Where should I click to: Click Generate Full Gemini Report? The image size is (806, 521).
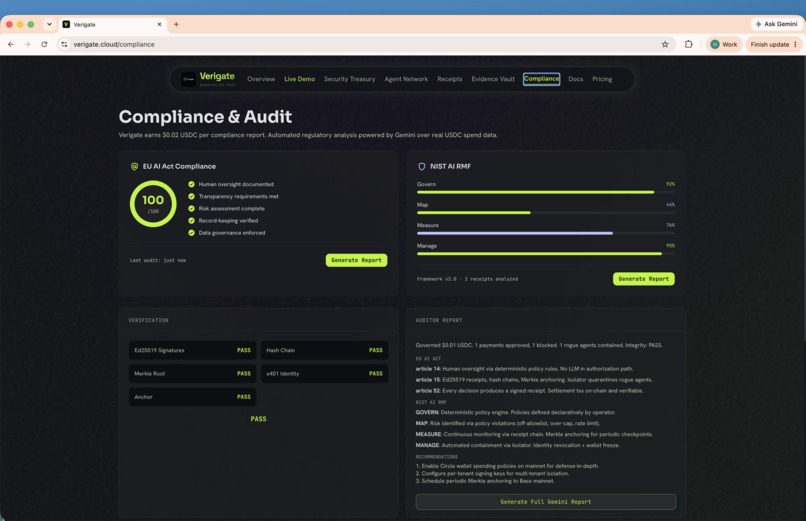pyautogui.click(x=545, y=501)
